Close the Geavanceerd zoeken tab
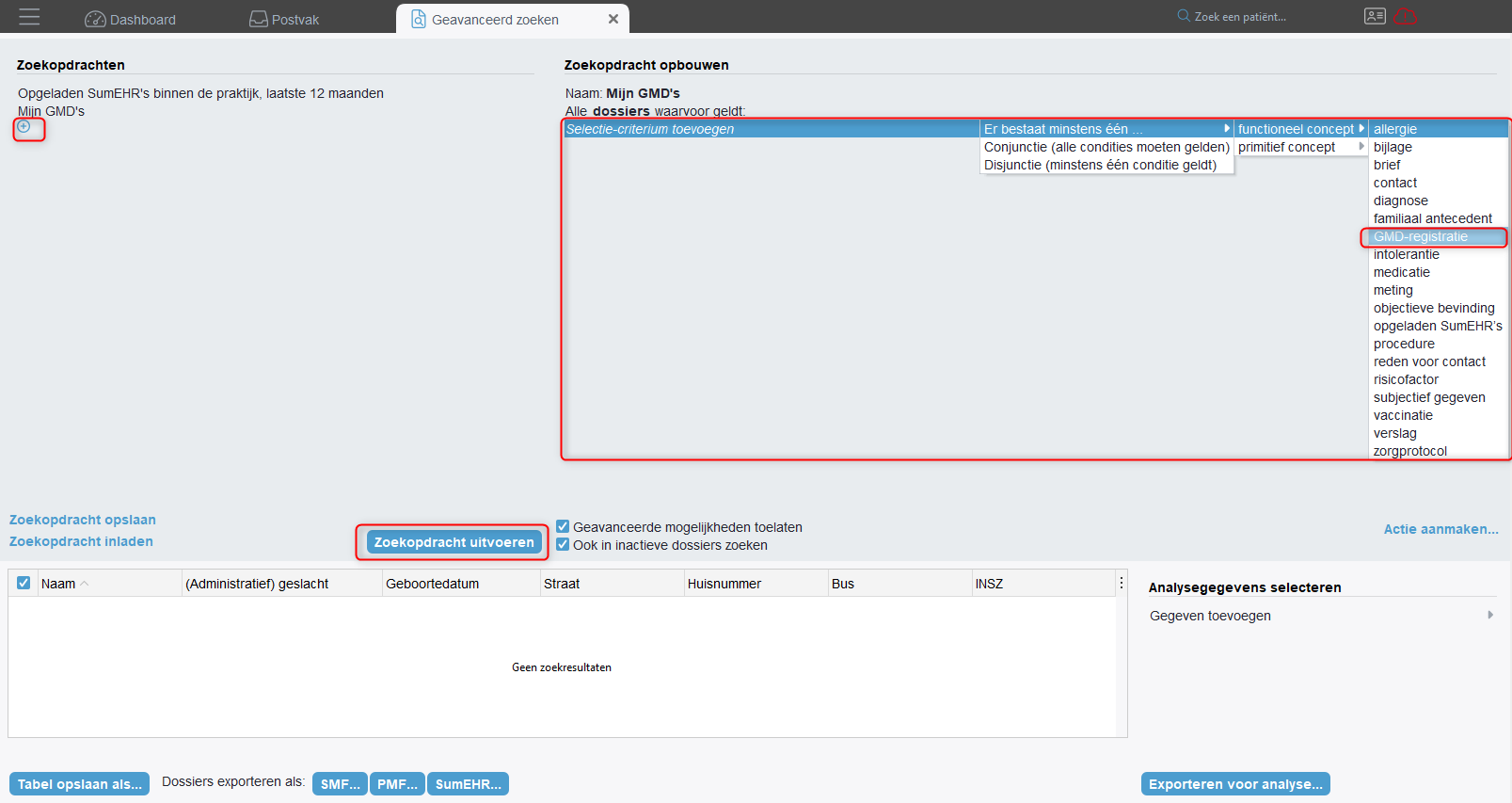Screen dimensions: 1512x803 613,19
